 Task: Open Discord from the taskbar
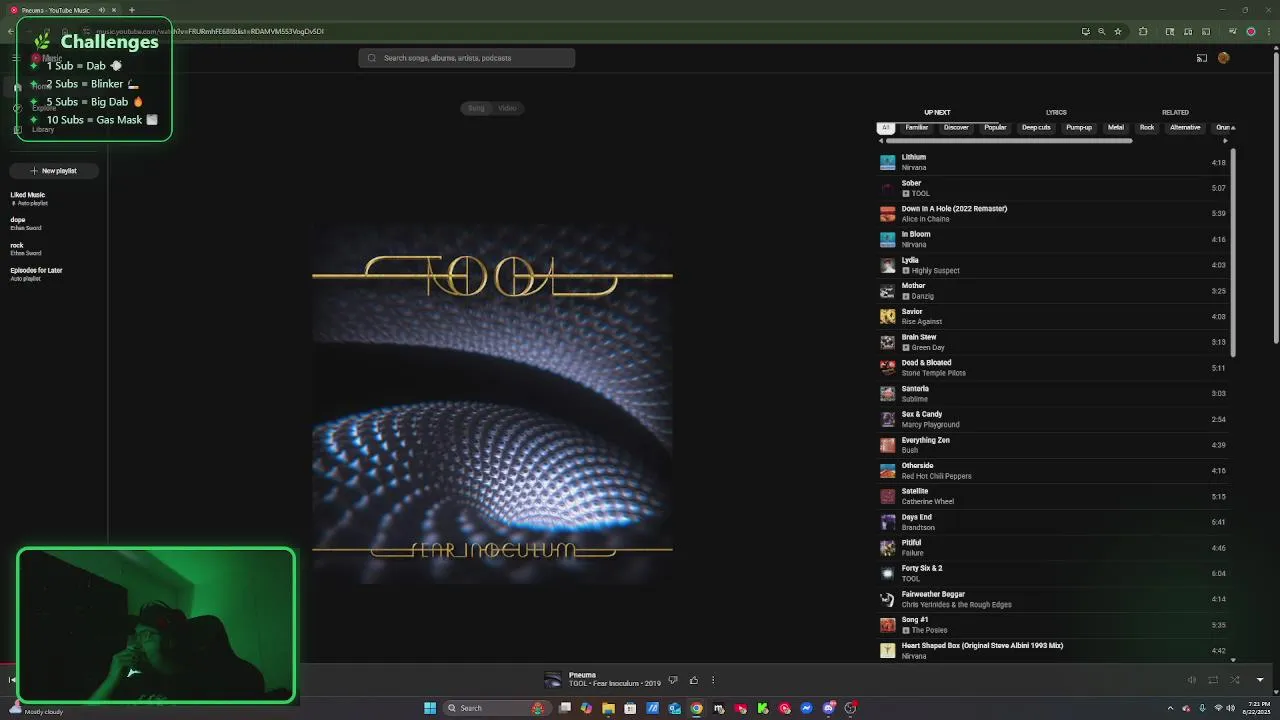pos(828,708)
